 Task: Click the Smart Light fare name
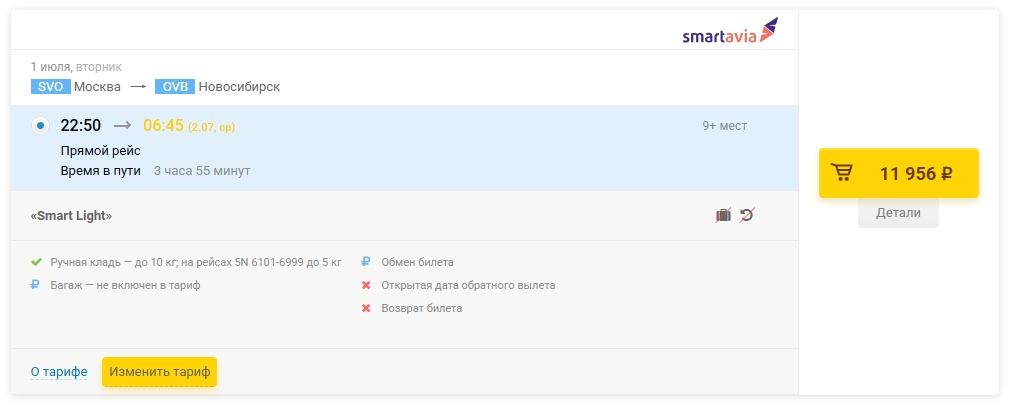[72, 215]
